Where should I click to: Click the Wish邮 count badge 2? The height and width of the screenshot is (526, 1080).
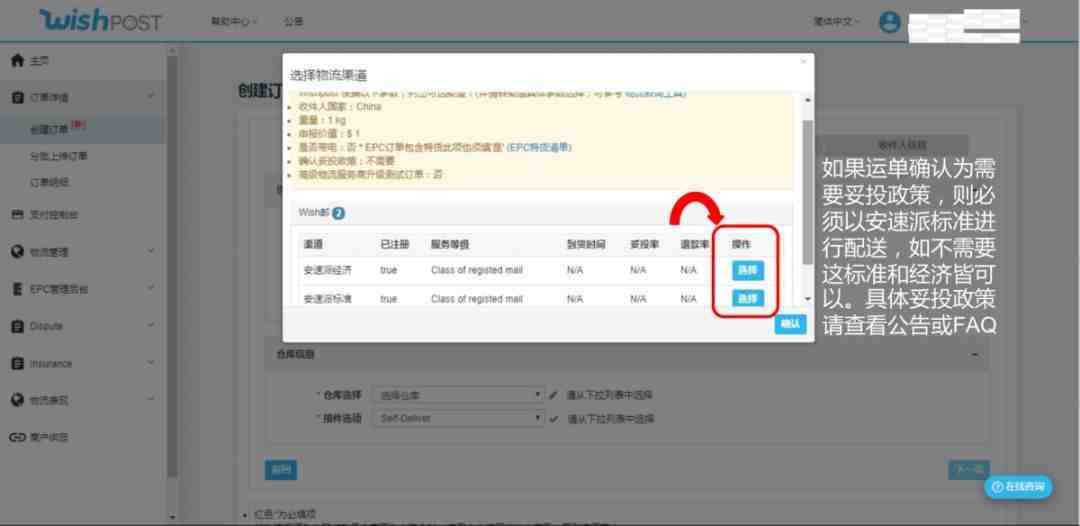click(338, 213)
